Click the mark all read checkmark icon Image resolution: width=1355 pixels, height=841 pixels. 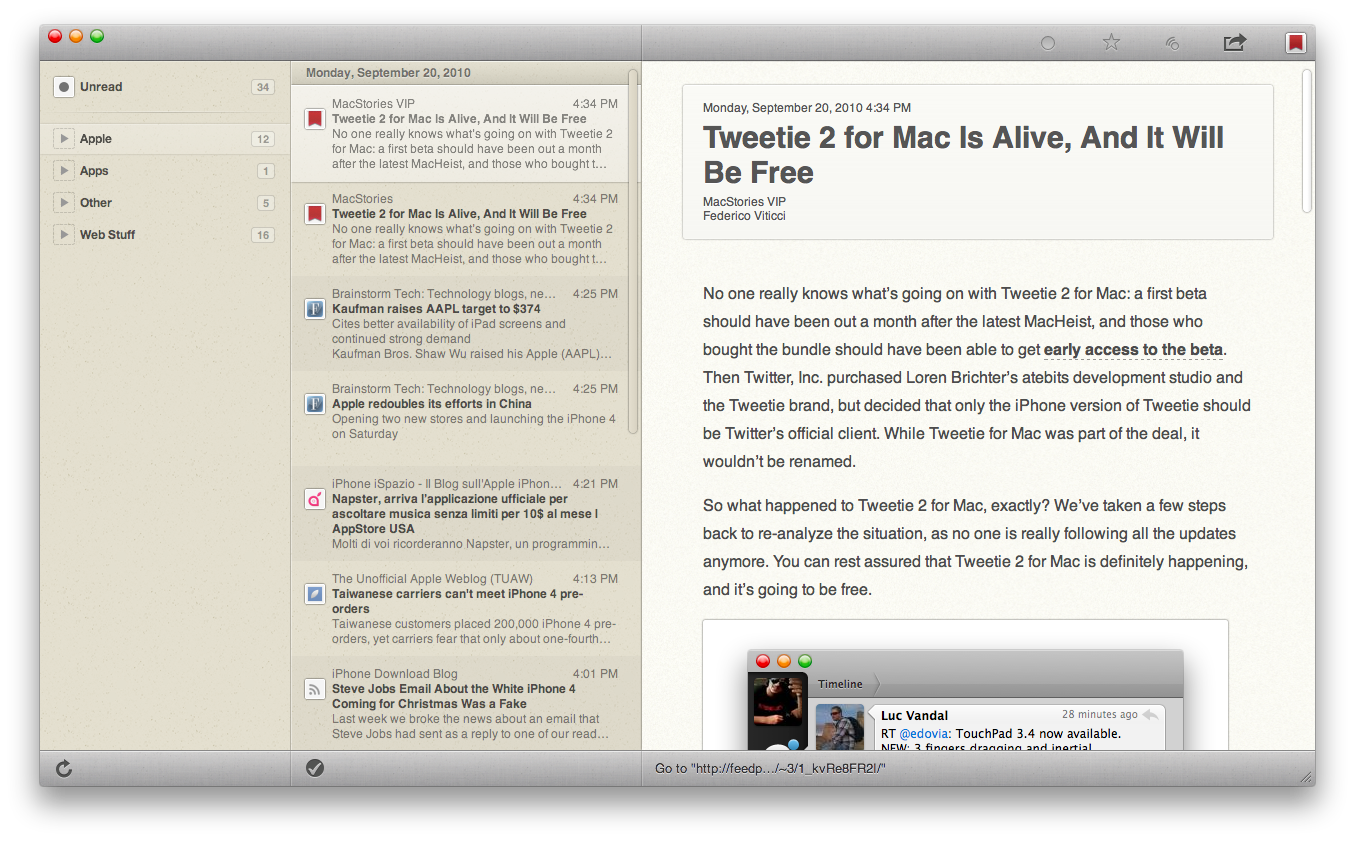point(315,768)
